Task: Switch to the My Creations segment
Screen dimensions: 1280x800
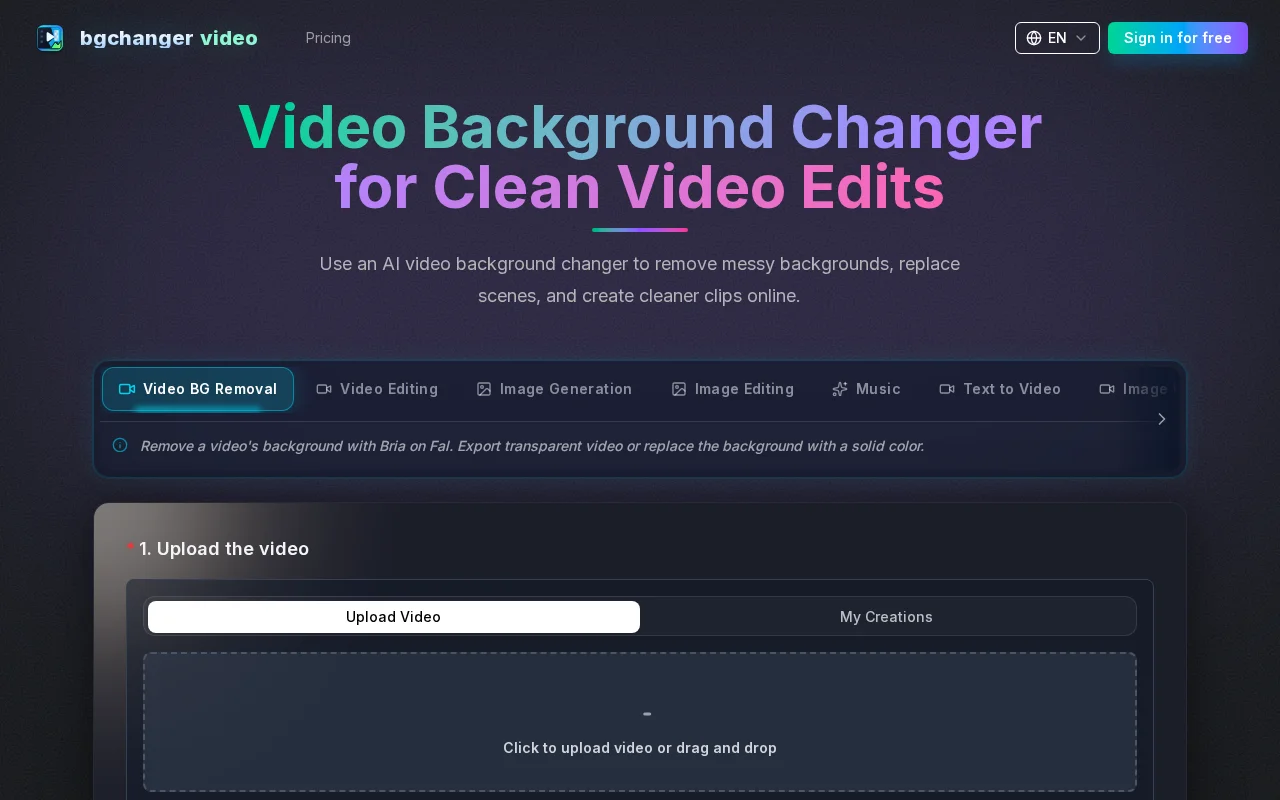Action: [x=886, y=617]
